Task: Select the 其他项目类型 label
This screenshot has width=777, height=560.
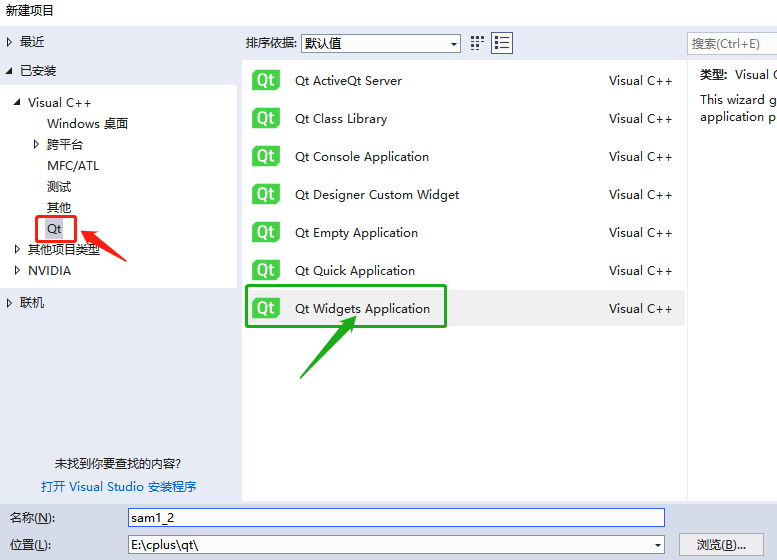Action: 64,250
